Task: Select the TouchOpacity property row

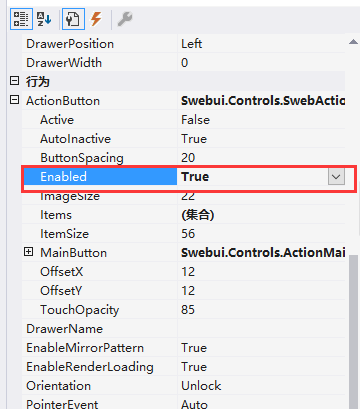Action: pyautogui.click(x=184, y=310)
